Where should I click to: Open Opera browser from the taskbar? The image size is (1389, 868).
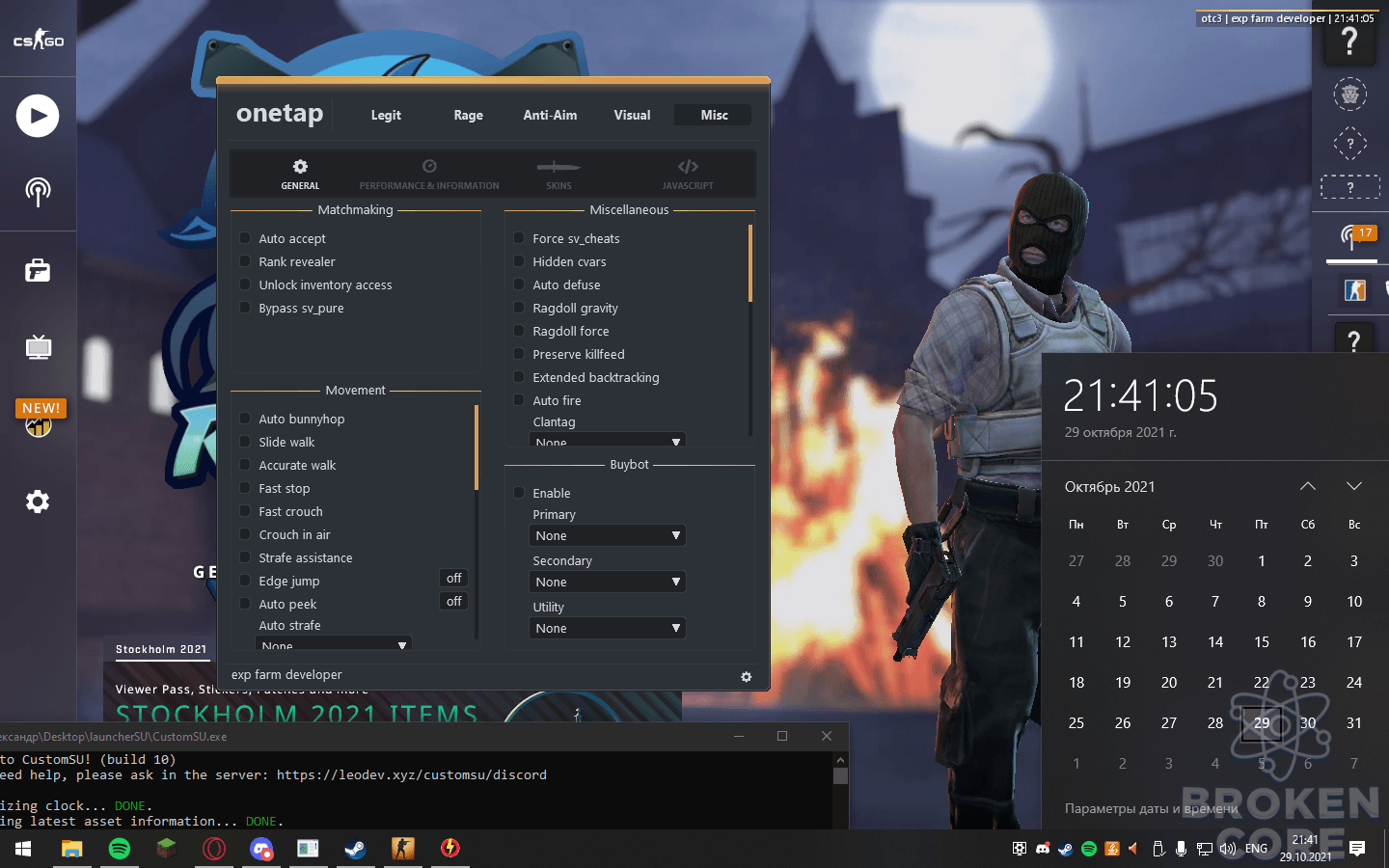click(x=214, y=849)
